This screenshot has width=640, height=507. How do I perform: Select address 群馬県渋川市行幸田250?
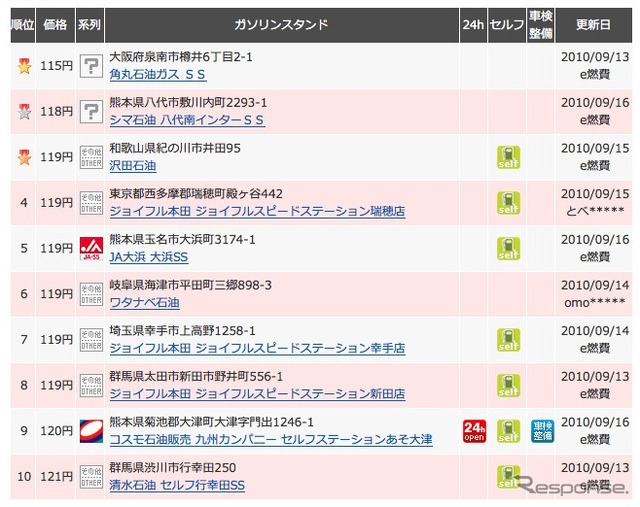pyautogui.click(x=173, y=468)
